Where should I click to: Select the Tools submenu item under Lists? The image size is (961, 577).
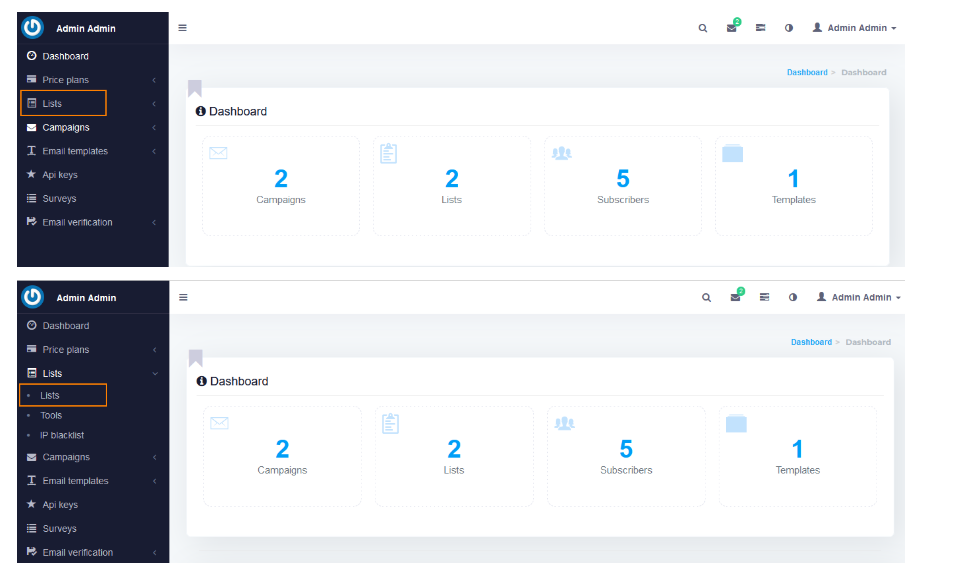coord(51,415)
